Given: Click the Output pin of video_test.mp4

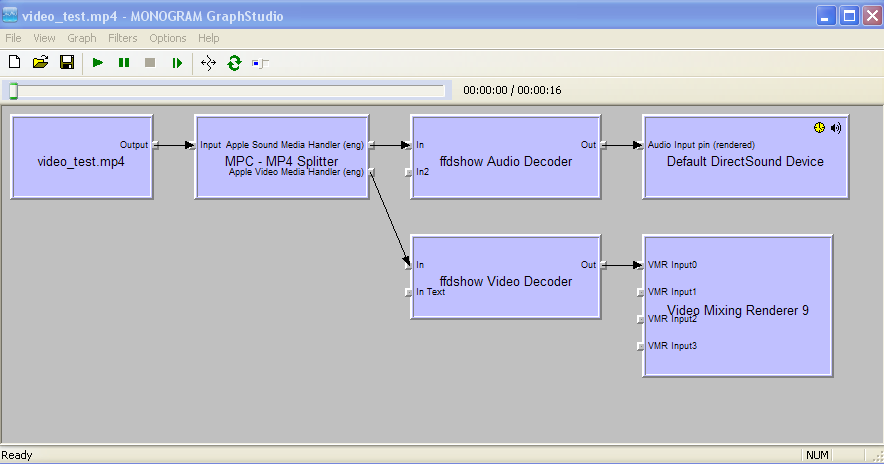Looking at the screenshot, I should [x=156, y=145].
